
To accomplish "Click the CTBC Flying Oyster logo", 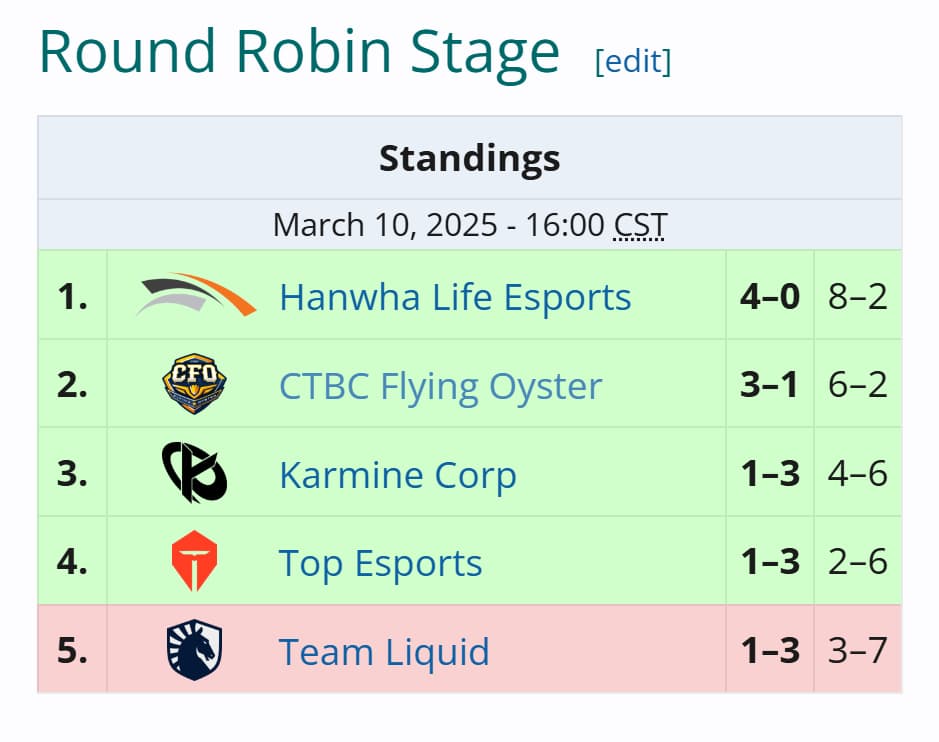I will coord(194,385).
